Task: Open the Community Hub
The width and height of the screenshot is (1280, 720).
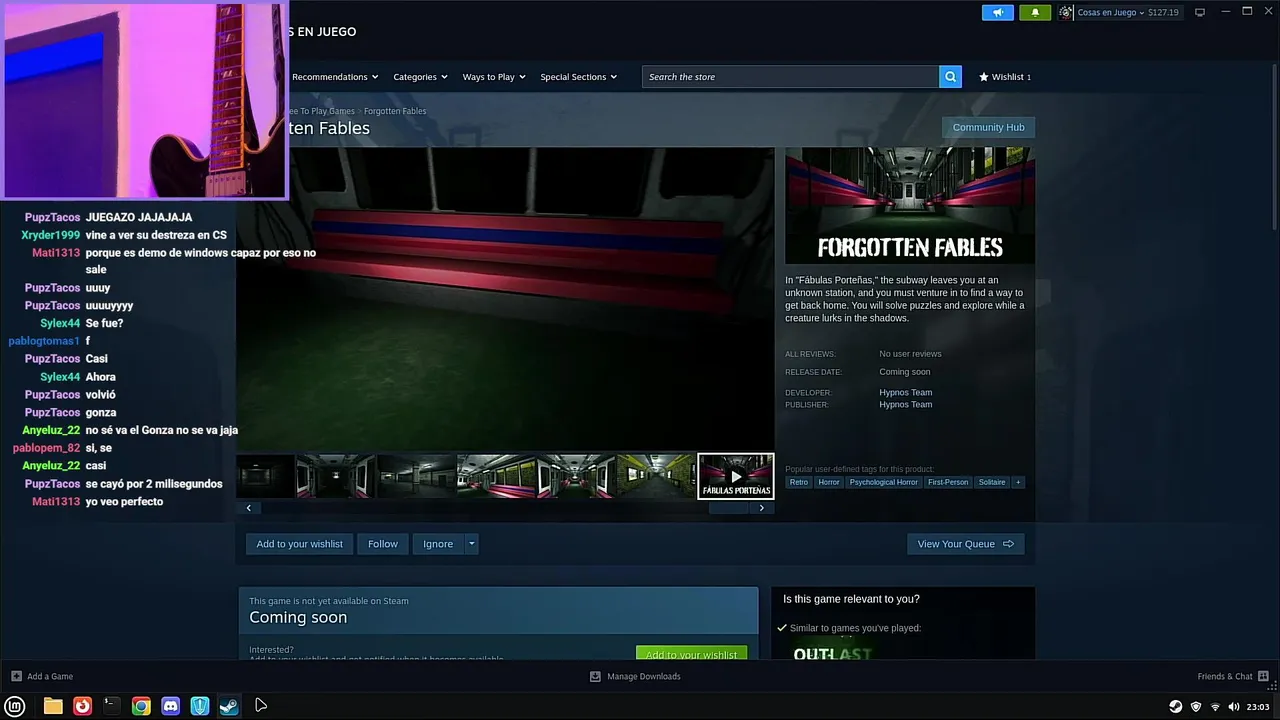Action: [988, 127]
